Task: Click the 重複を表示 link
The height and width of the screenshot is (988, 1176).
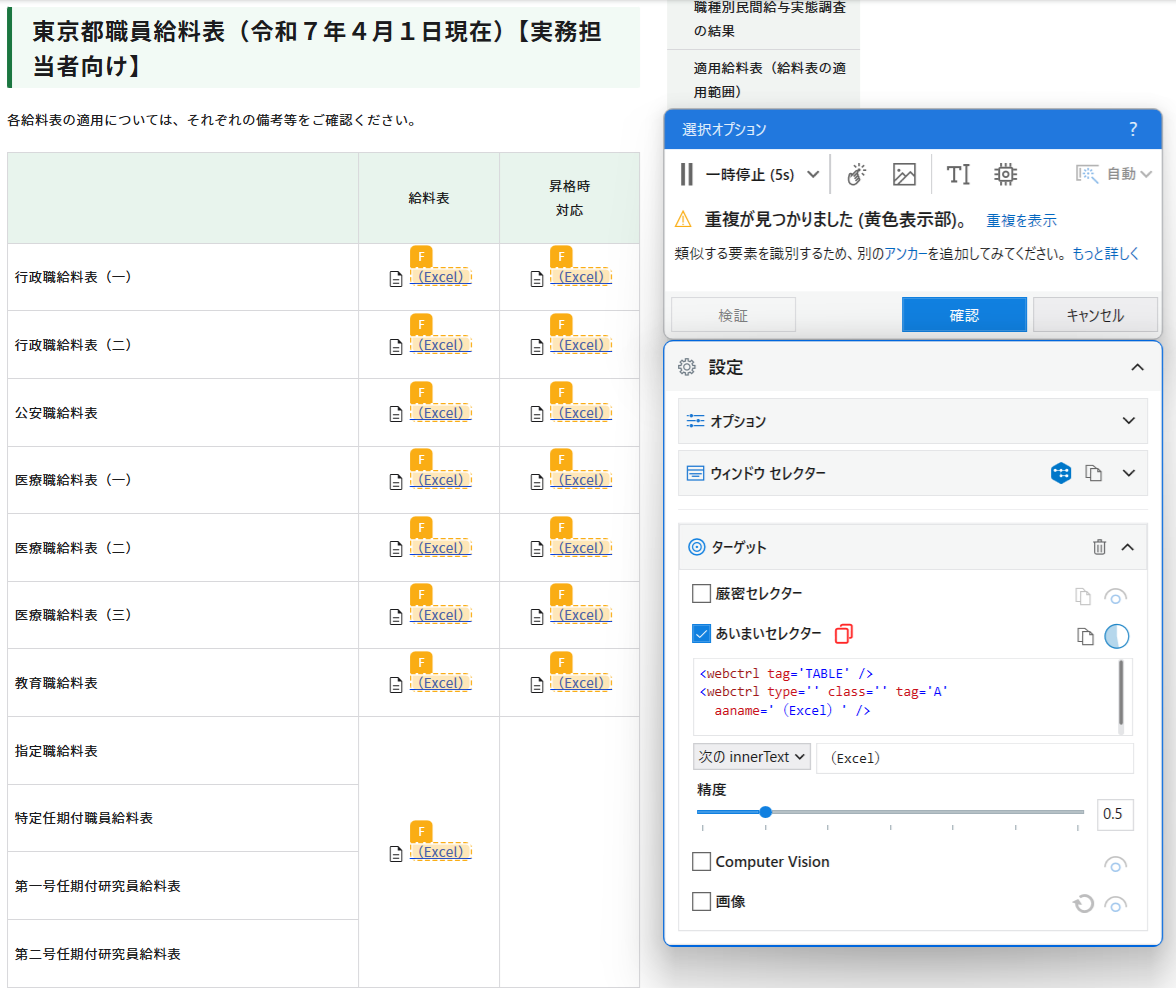Action: pyautogui.click(x=1021, y=221)
